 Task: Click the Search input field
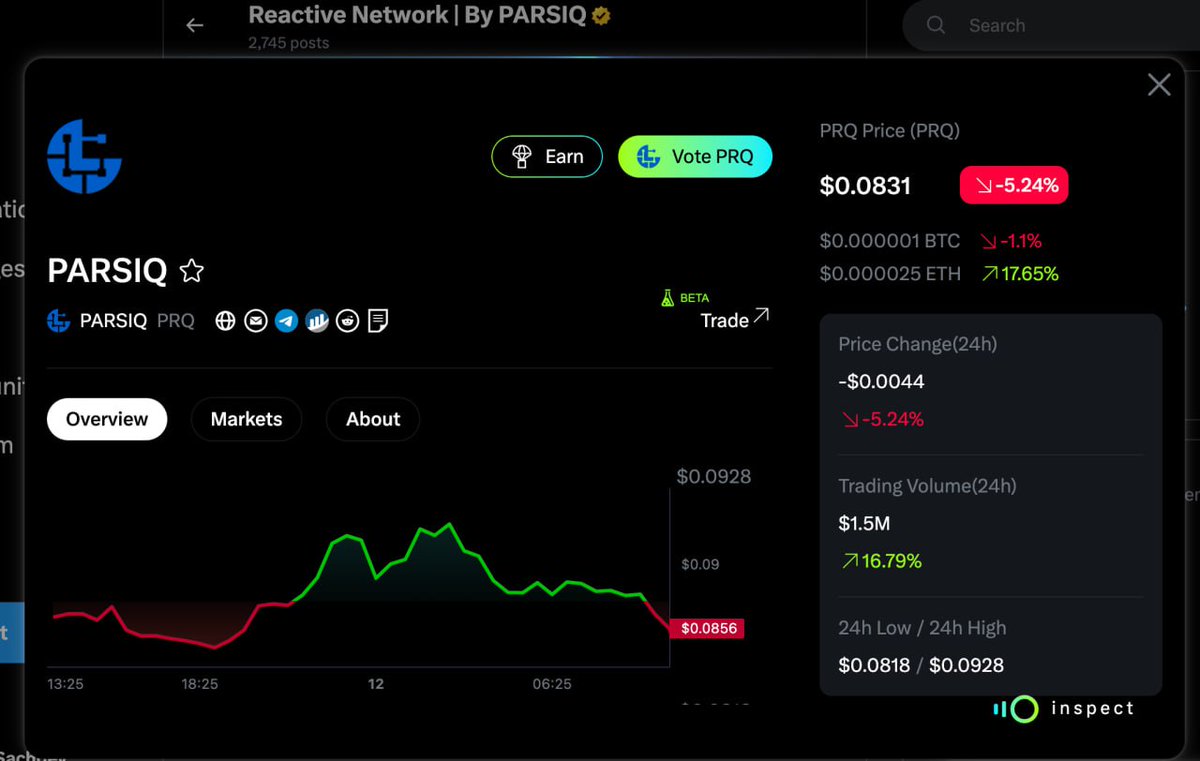point(1050,26)
